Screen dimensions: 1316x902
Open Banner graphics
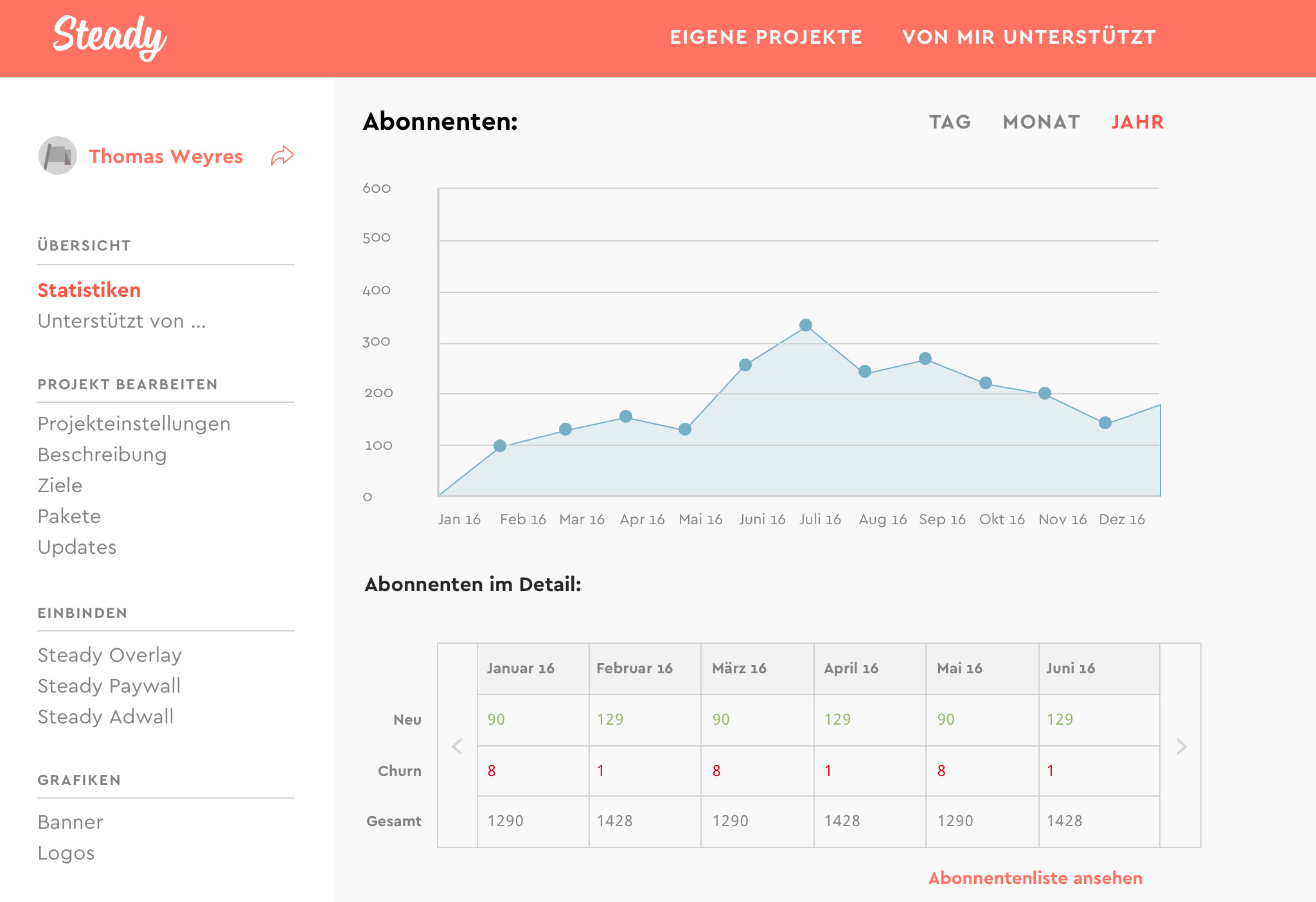70,822
